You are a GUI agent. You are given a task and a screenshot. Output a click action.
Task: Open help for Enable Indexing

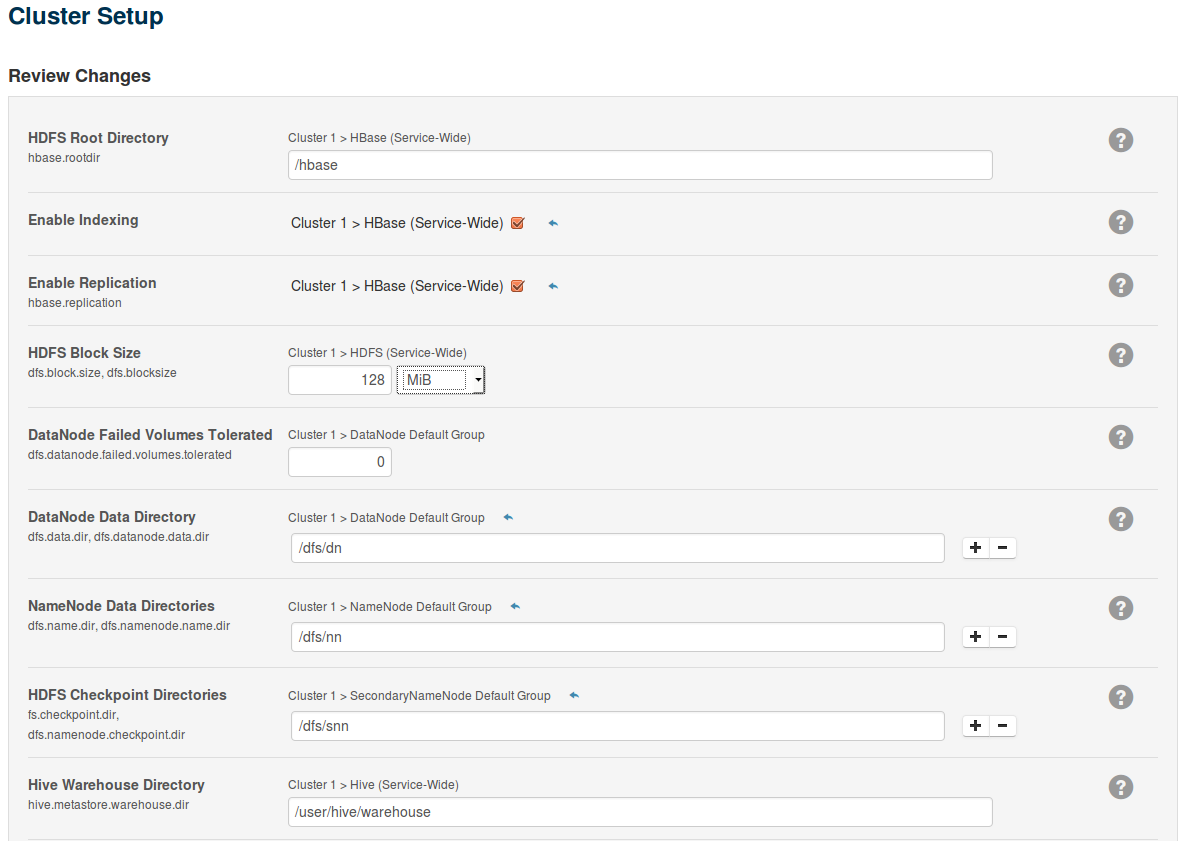(1121, 222)
